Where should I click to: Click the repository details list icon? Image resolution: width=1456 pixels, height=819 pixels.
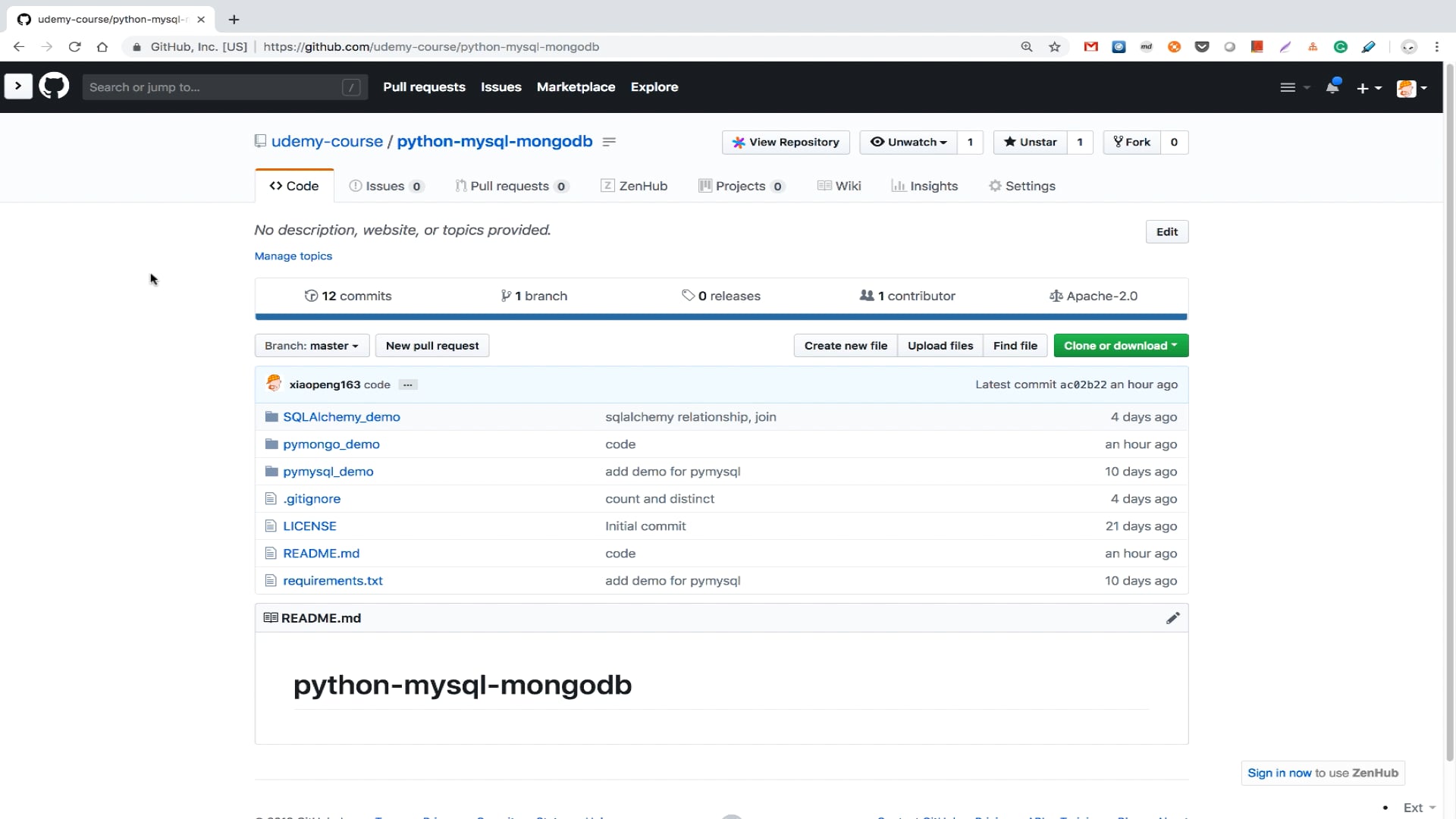609,142
